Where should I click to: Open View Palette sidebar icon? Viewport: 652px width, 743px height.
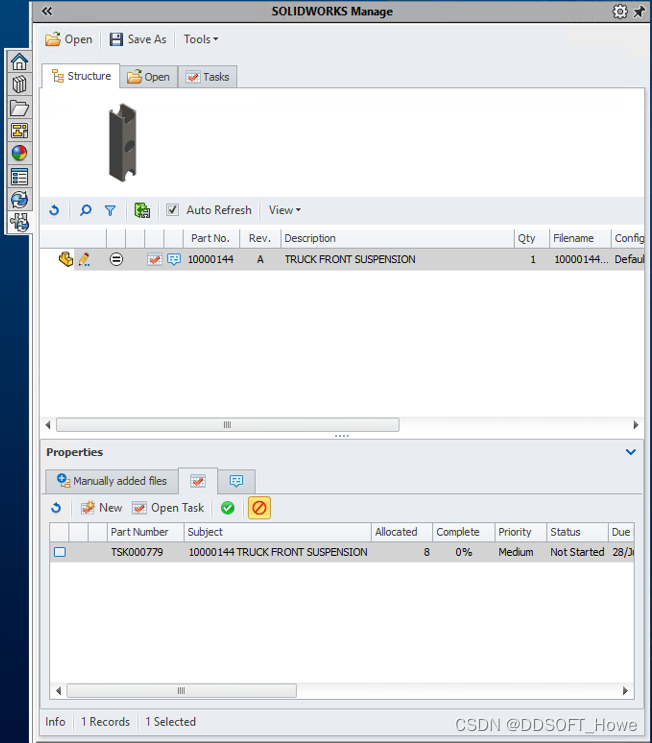click(19, 130)
